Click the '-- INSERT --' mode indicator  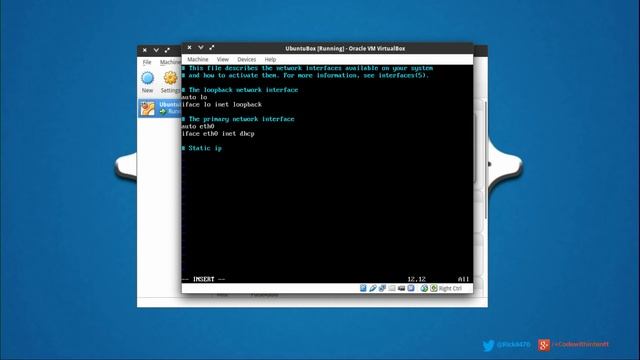(204, 279)
